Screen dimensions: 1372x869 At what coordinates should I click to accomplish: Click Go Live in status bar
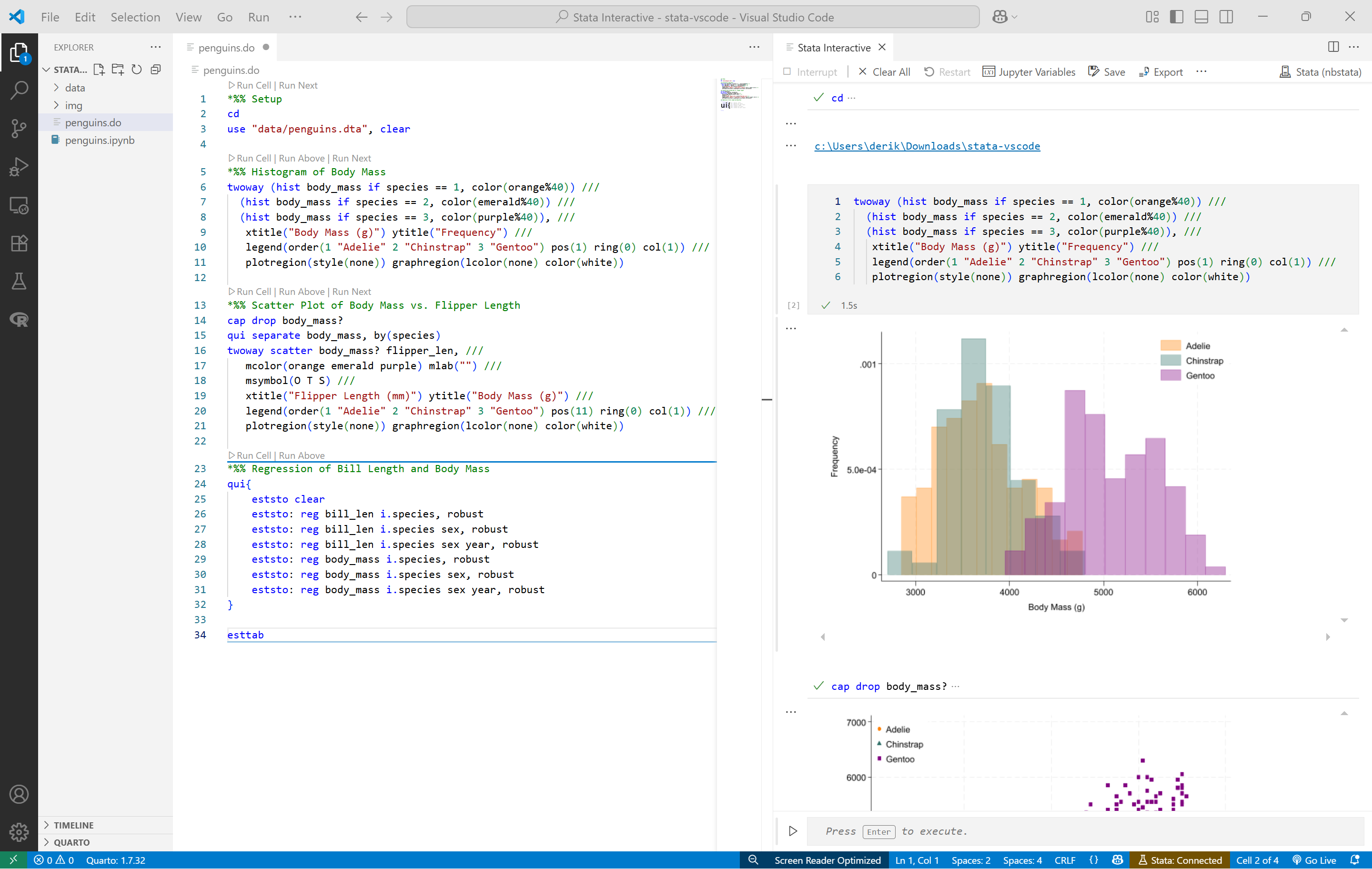(1314, 860)
